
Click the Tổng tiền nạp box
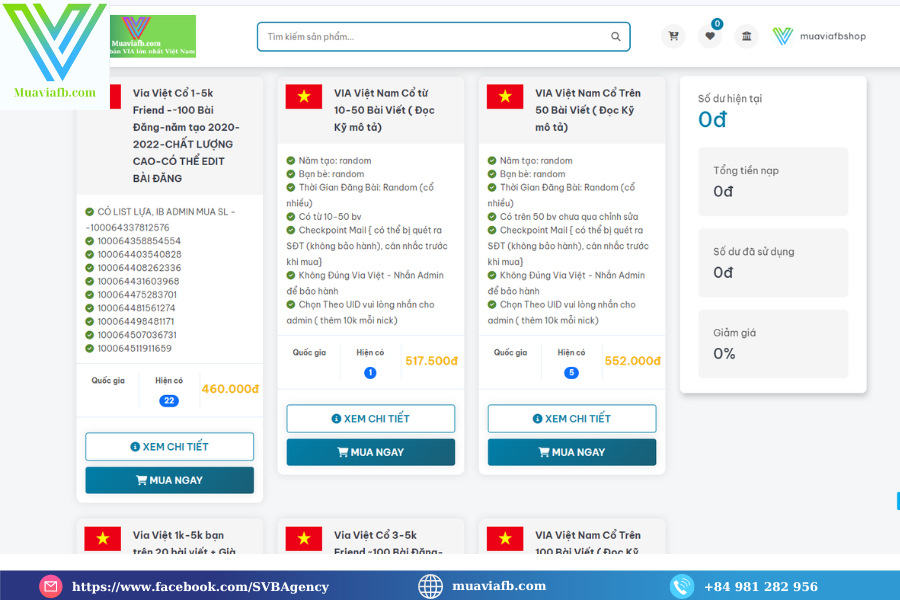coord(773,181)
